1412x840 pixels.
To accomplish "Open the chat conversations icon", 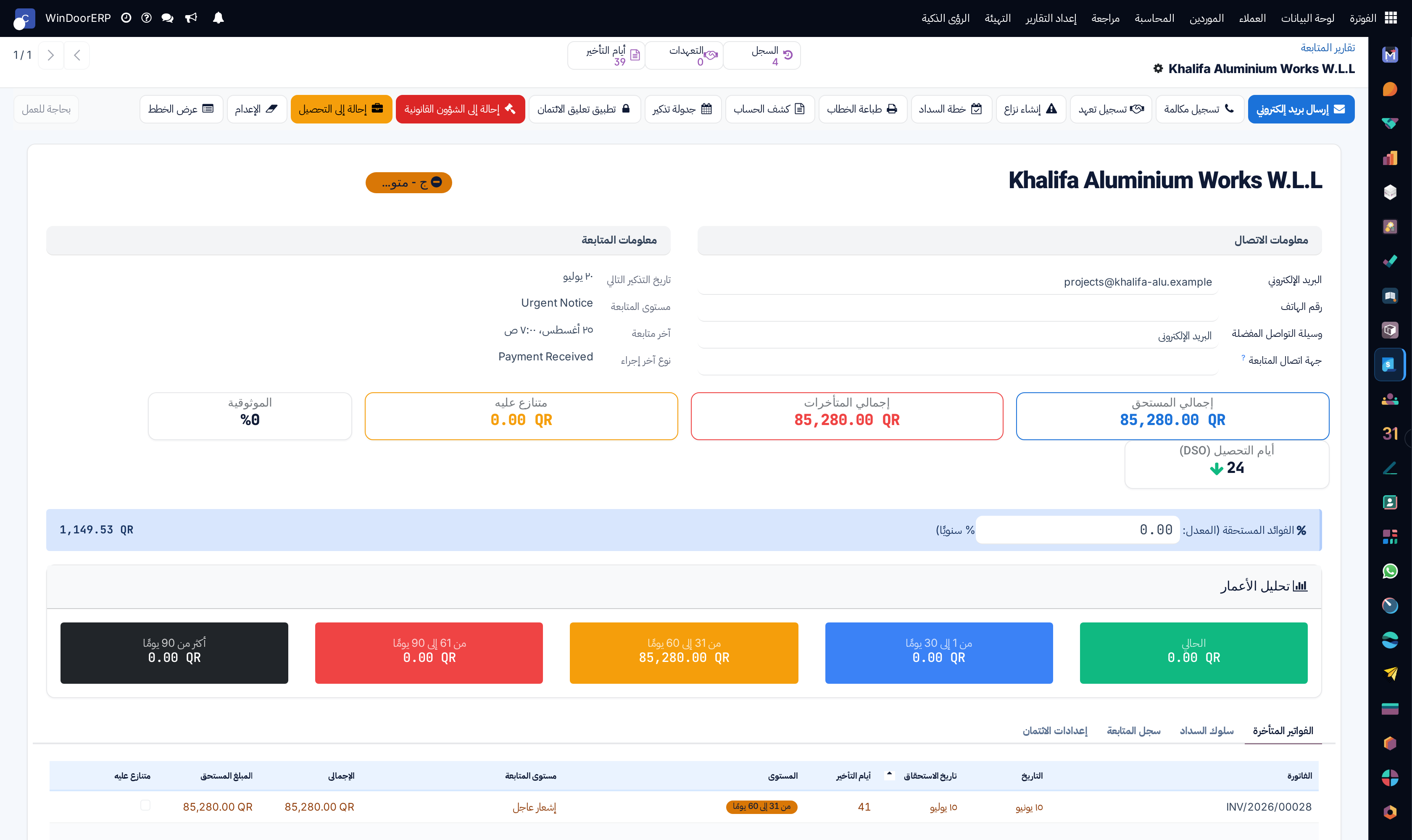I will click(x=167, y=18).
